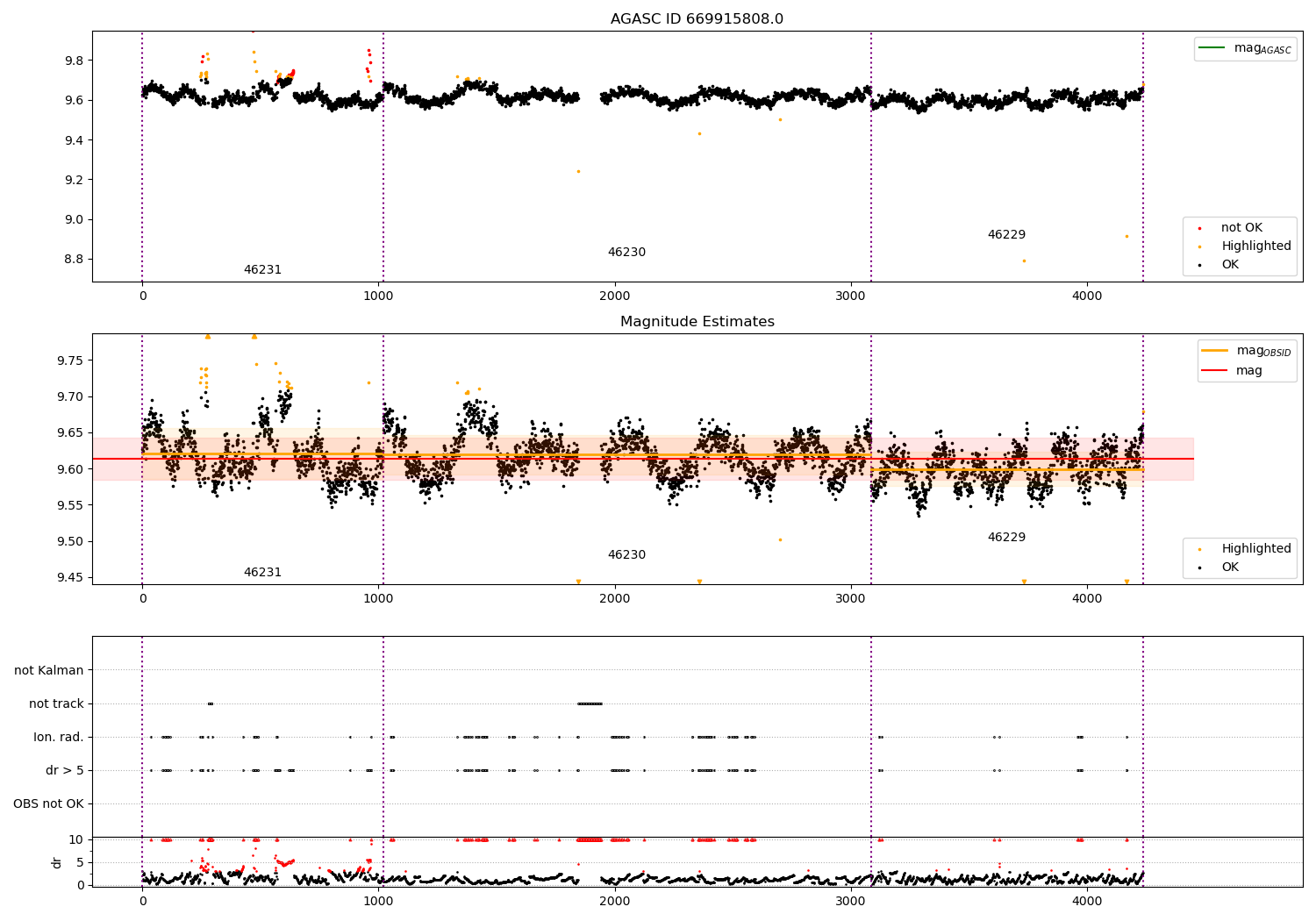Click the green mag AGASC legend entry
The width and height of the screenshot is (1316, 921).
pos(1245,48)
